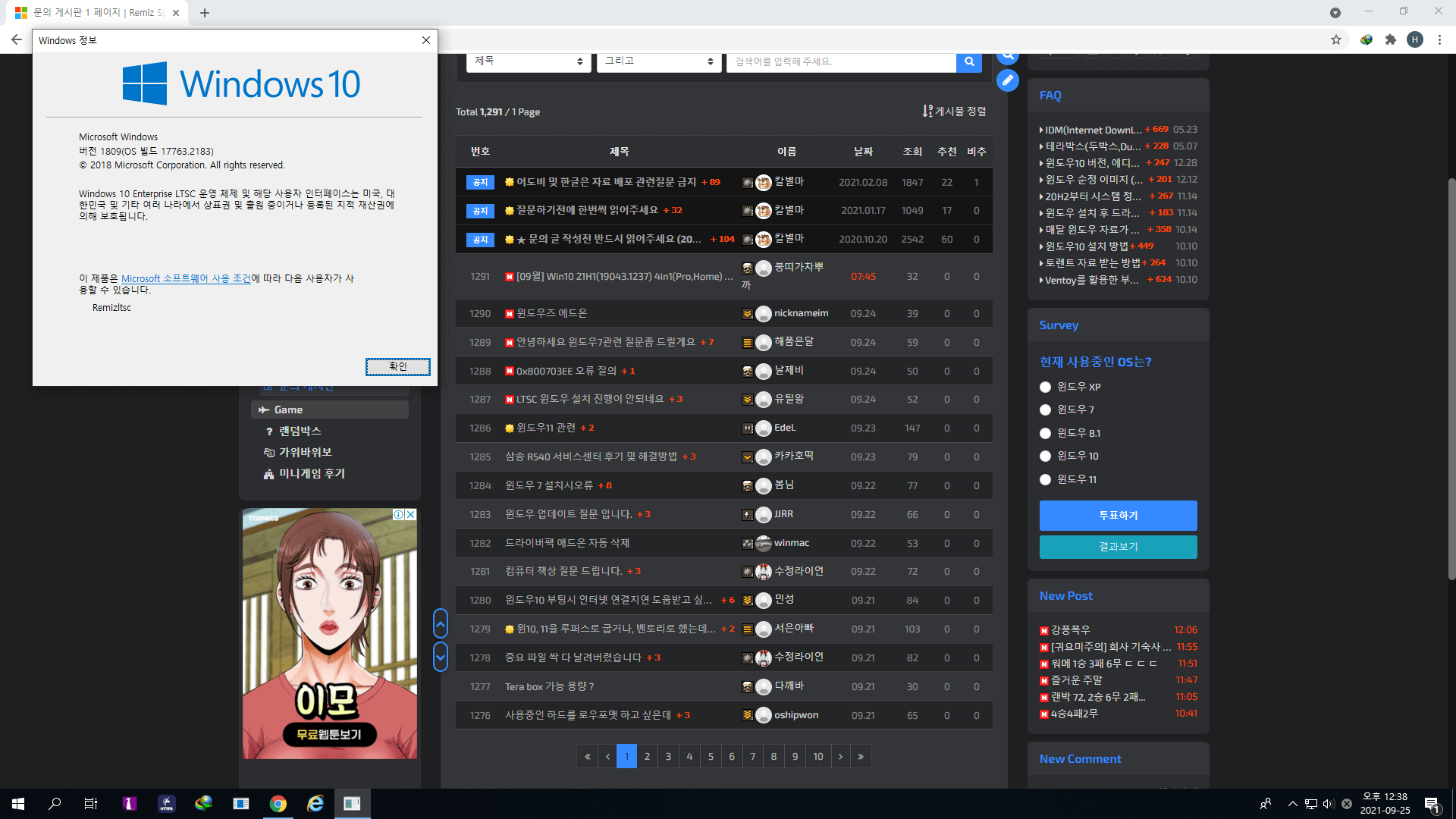Open FAQ item 토렌트 자료 받는 방법

click(1092, 262)
